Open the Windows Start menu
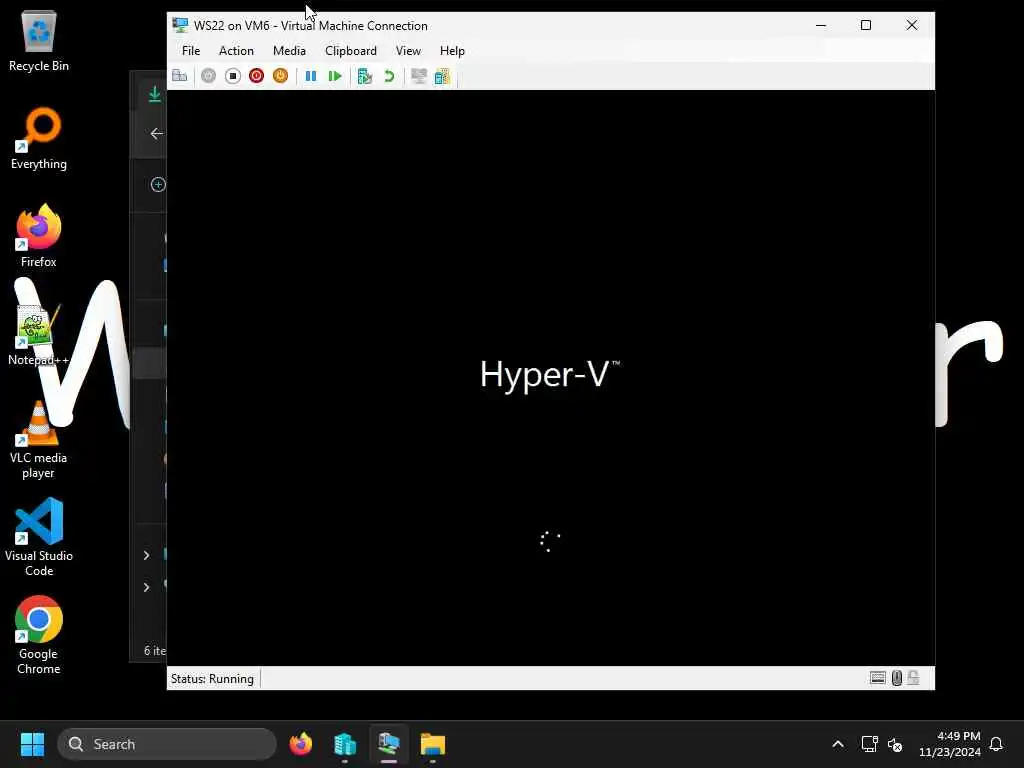Image resolution: width=1024 pixels, height=768 pixels. tap(32, 744)
